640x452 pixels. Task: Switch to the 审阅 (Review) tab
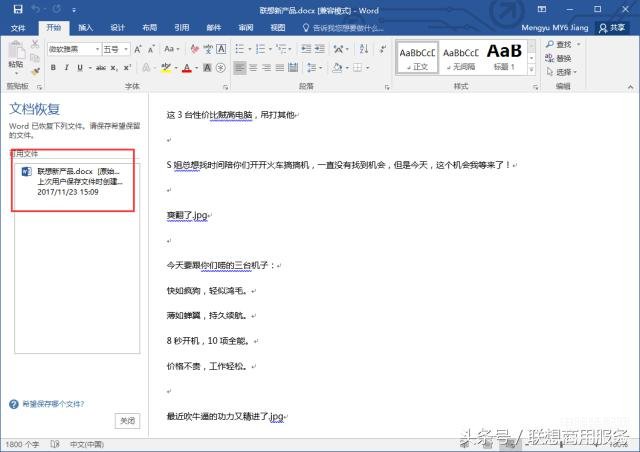pos(246,28)
